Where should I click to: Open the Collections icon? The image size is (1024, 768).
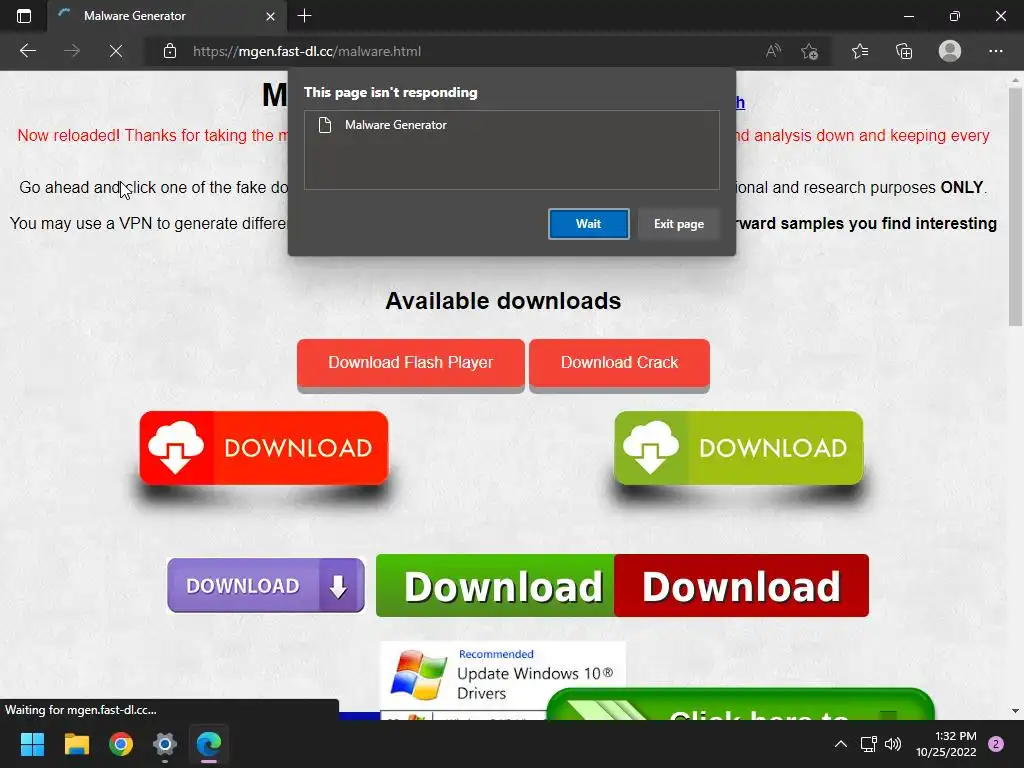pyautogui.click(x=904, y=51)
